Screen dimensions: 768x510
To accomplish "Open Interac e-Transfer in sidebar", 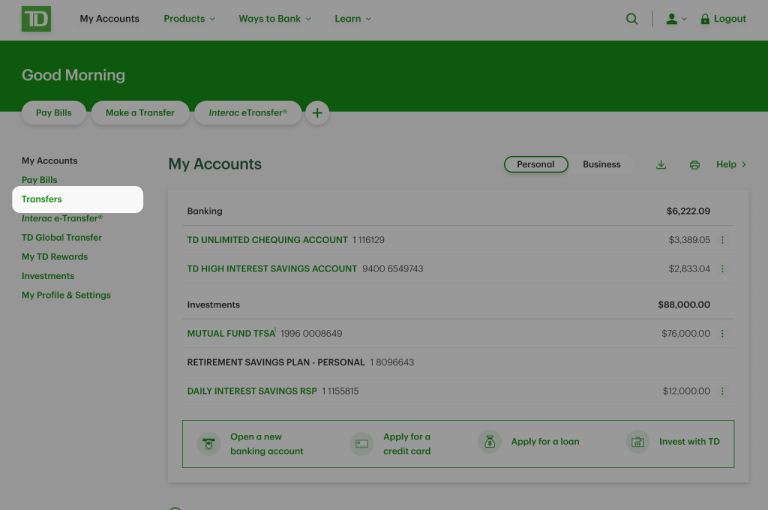I will (x=62, y=219).
